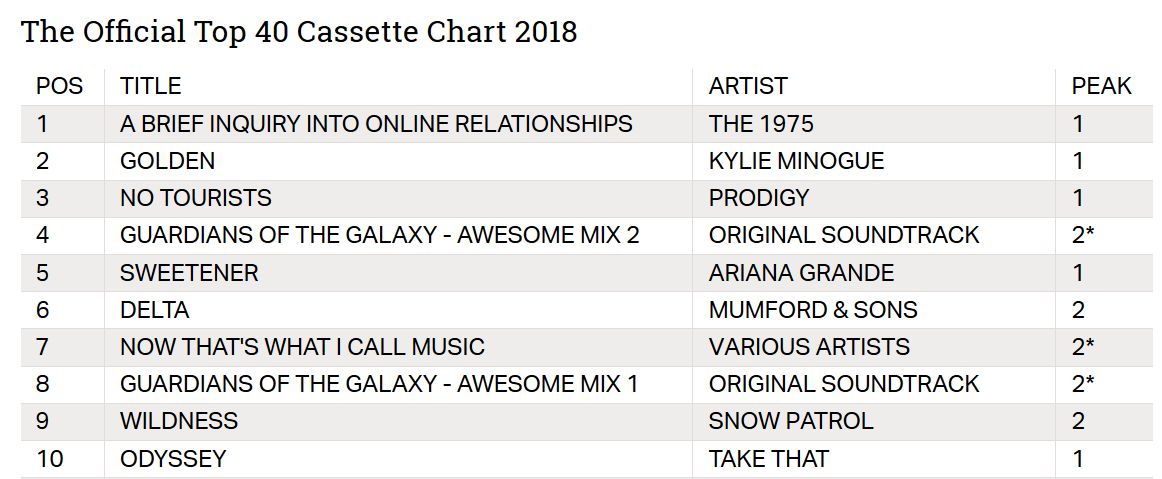The width and height of the screenshot is (1162, 479).
Task: Select the Wildness title
Action: point(179,421)
